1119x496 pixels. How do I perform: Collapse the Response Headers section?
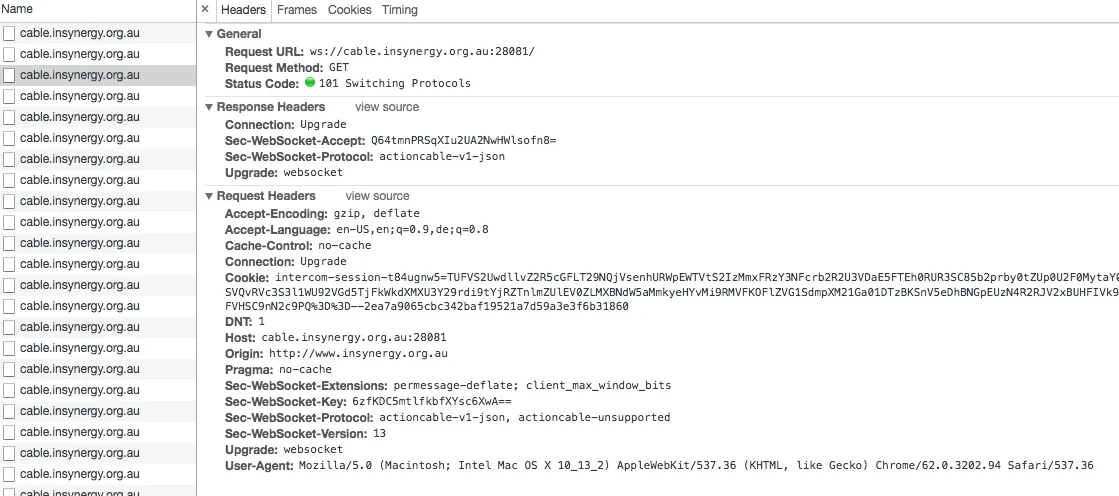click(209, 107)
